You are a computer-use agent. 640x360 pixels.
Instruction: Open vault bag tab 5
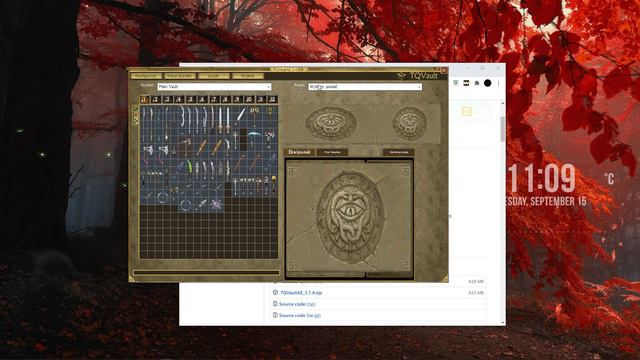pyautogui.click(x=190, y=99)
